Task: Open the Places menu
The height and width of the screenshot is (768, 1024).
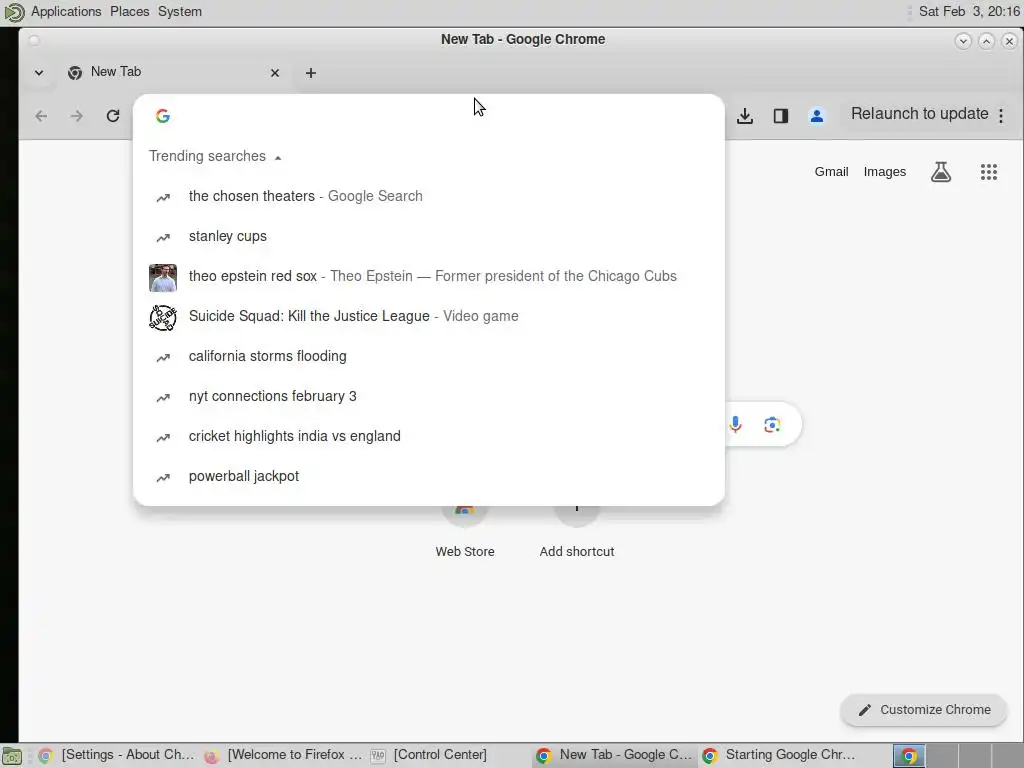Action: [129, 11]
